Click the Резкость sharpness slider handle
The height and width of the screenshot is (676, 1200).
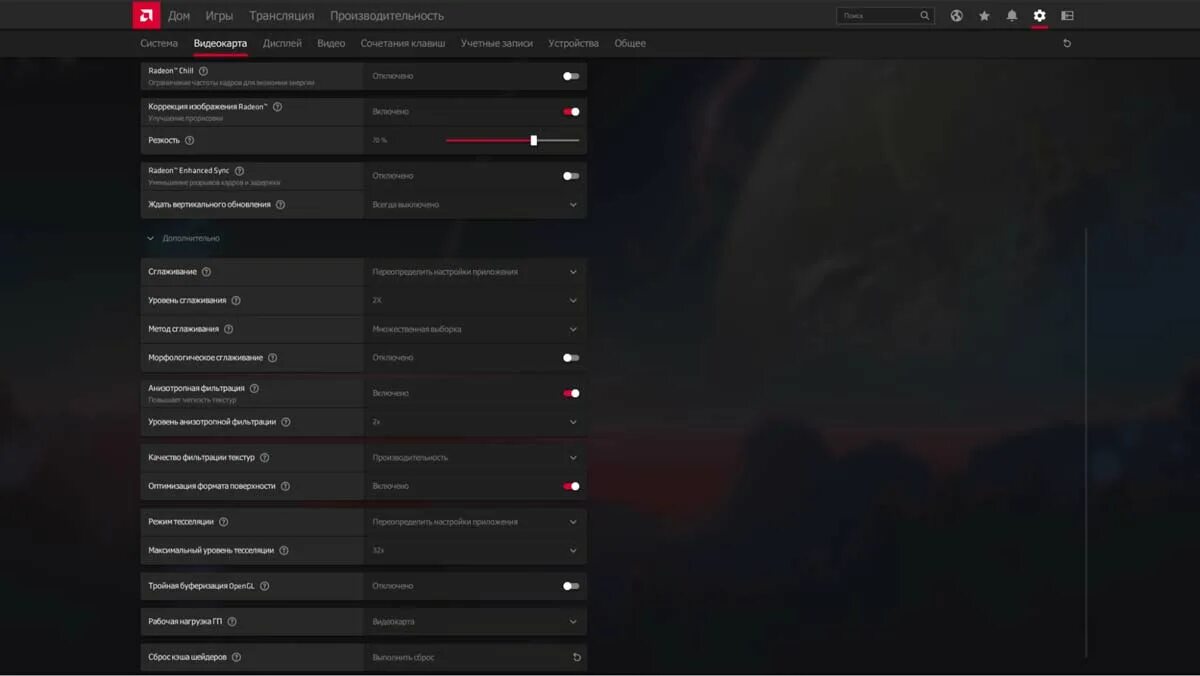pos(533,140)
